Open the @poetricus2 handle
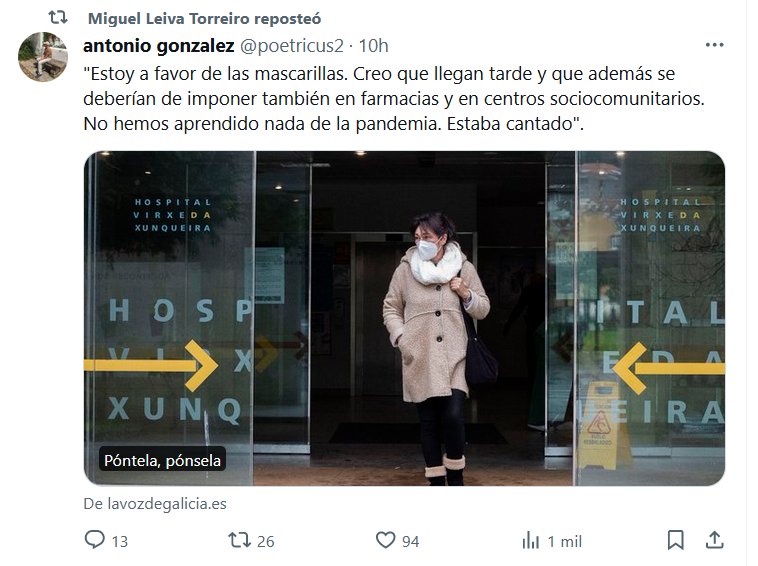The width and height of the screenshot is (758, 566). click(292, 45)
